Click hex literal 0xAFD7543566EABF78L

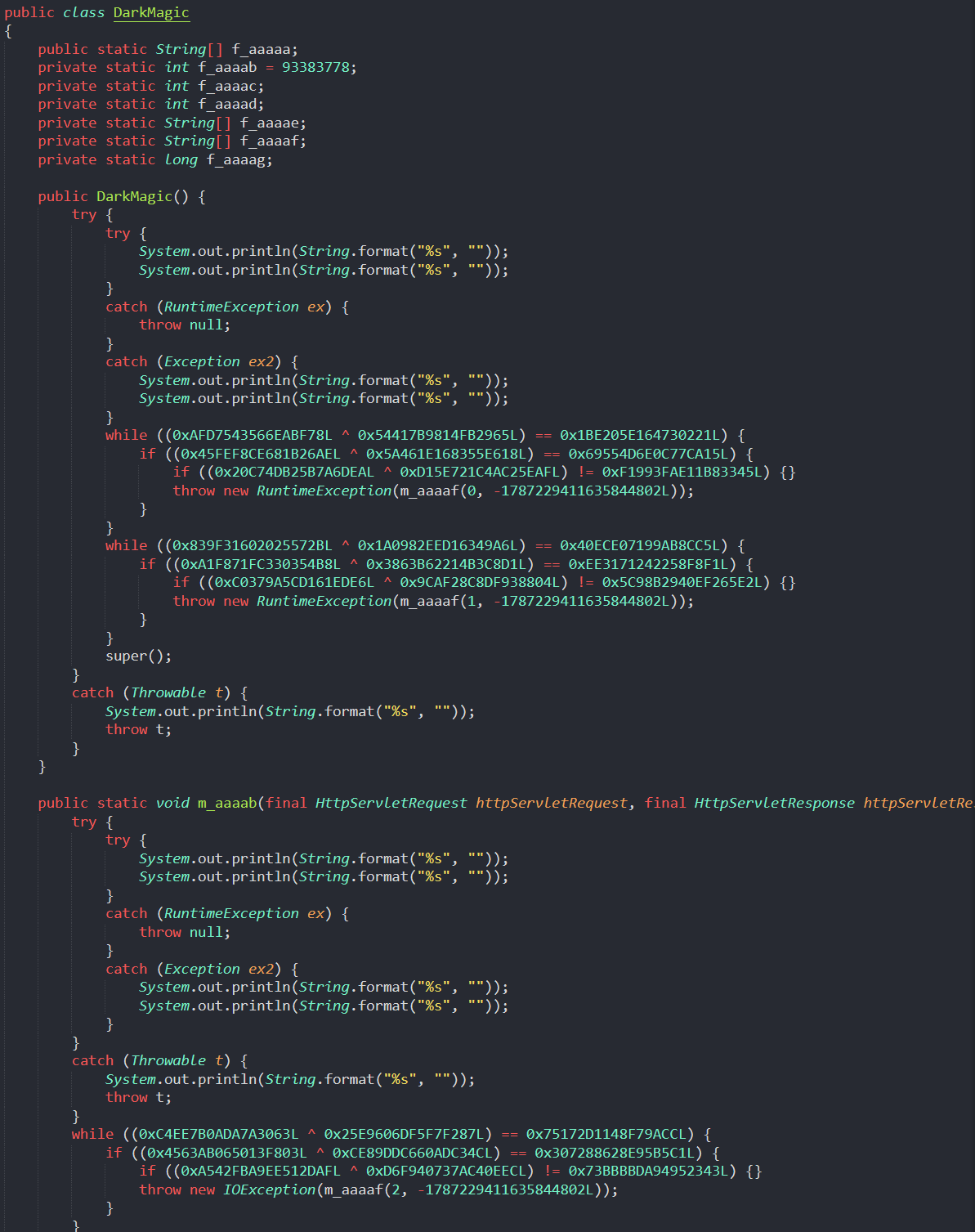tap(252, 435)
